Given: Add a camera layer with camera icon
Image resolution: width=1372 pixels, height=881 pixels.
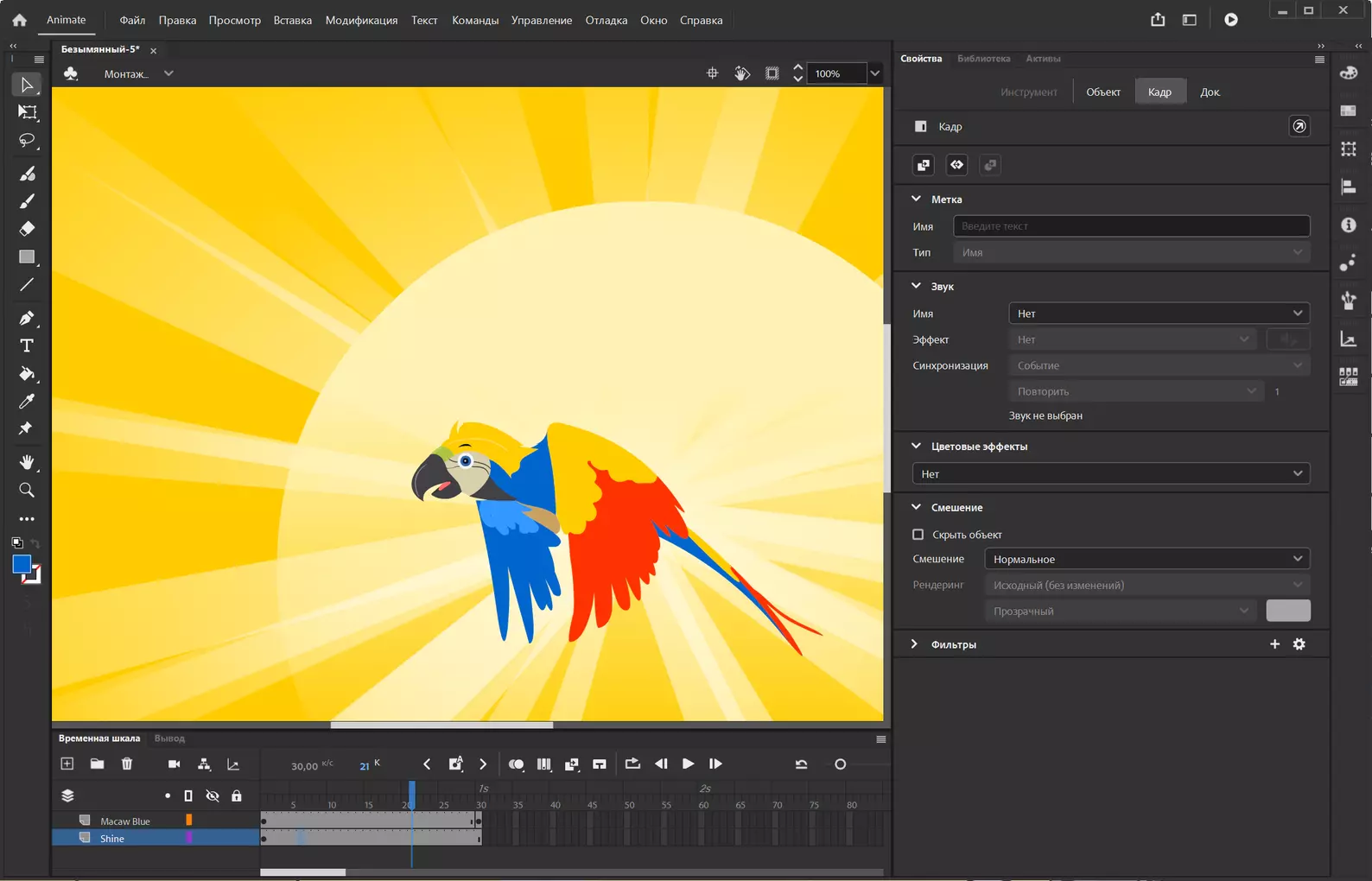Looking at the screenshot, I should coord(174,764).
